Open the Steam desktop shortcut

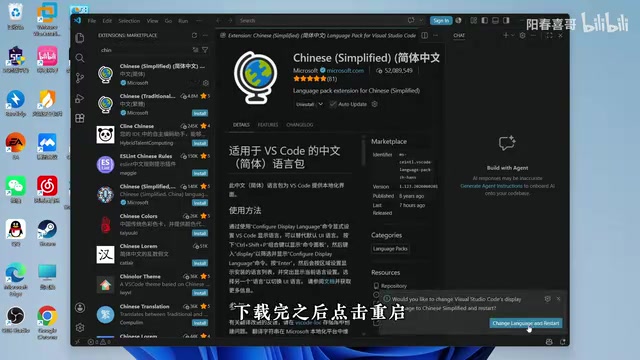47,233
